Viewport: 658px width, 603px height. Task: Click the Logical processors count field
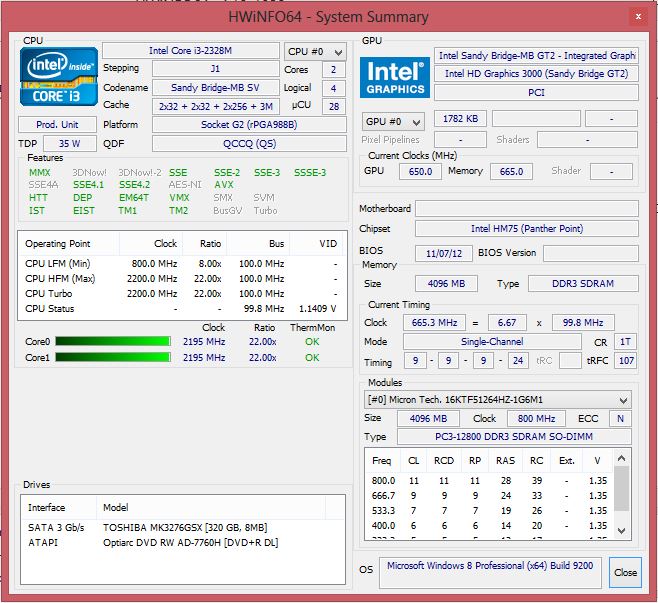[334, 88]
